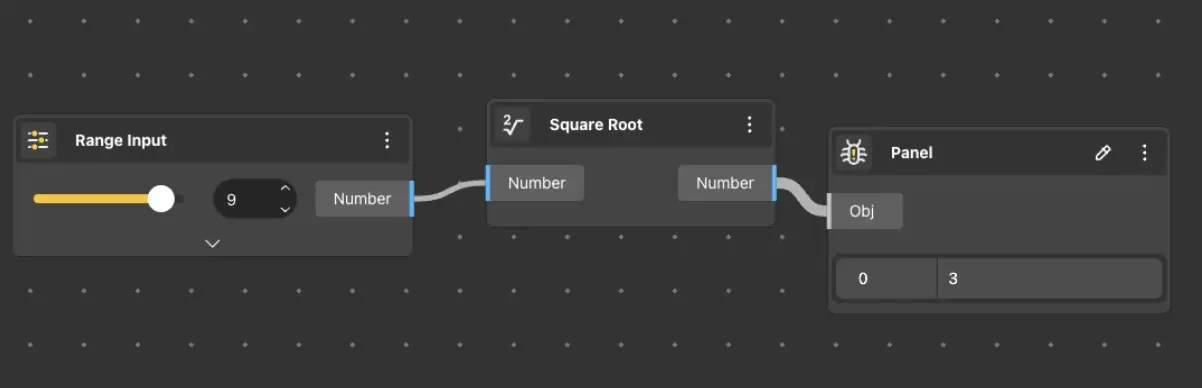The width and height of the screenshot is (1202, 388).
Task: Select the wire between Range Input and Square Root
Action: (450, 190)
